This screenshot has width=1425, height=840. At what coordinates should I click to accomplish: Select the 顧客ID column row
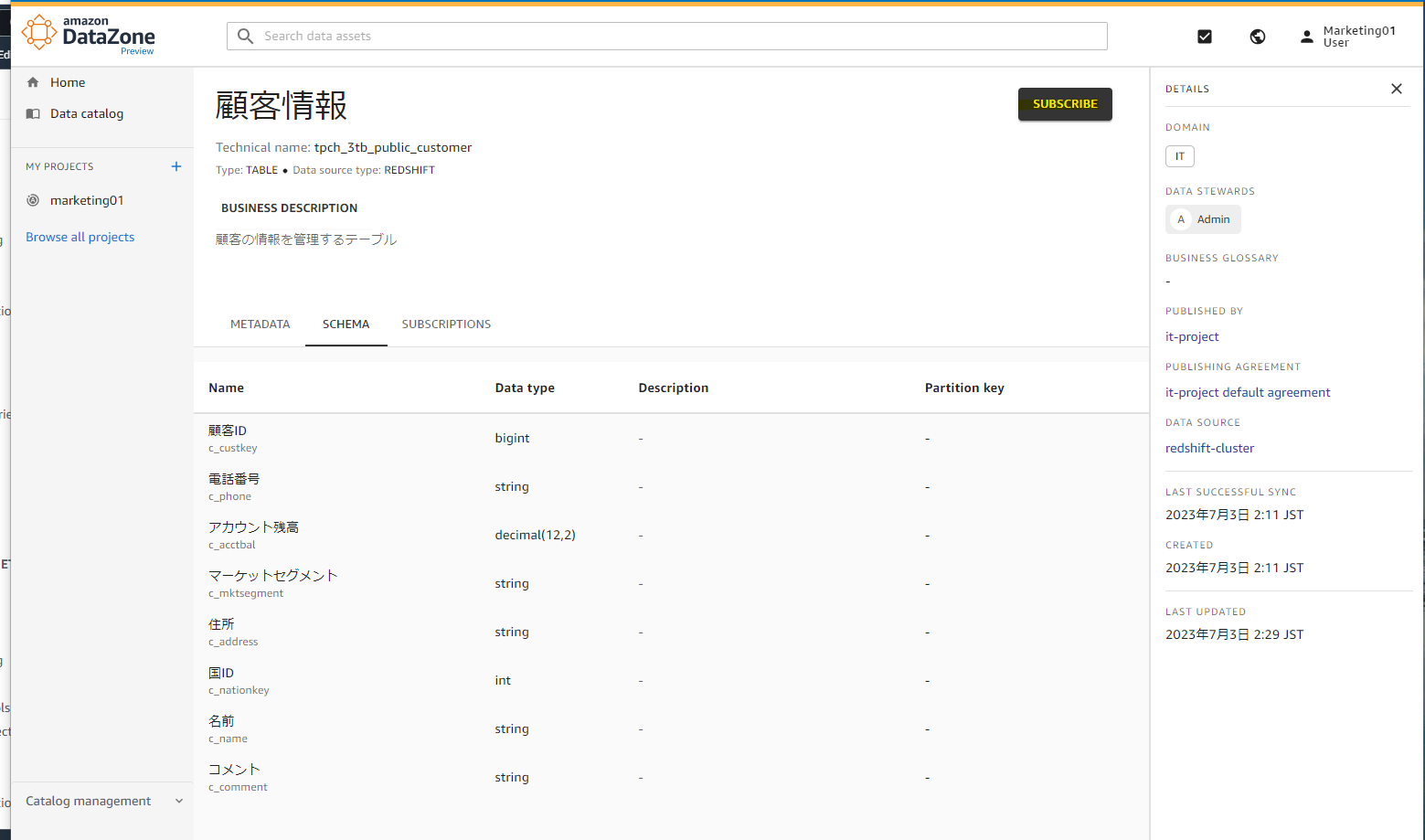click(x=671, y=438)
